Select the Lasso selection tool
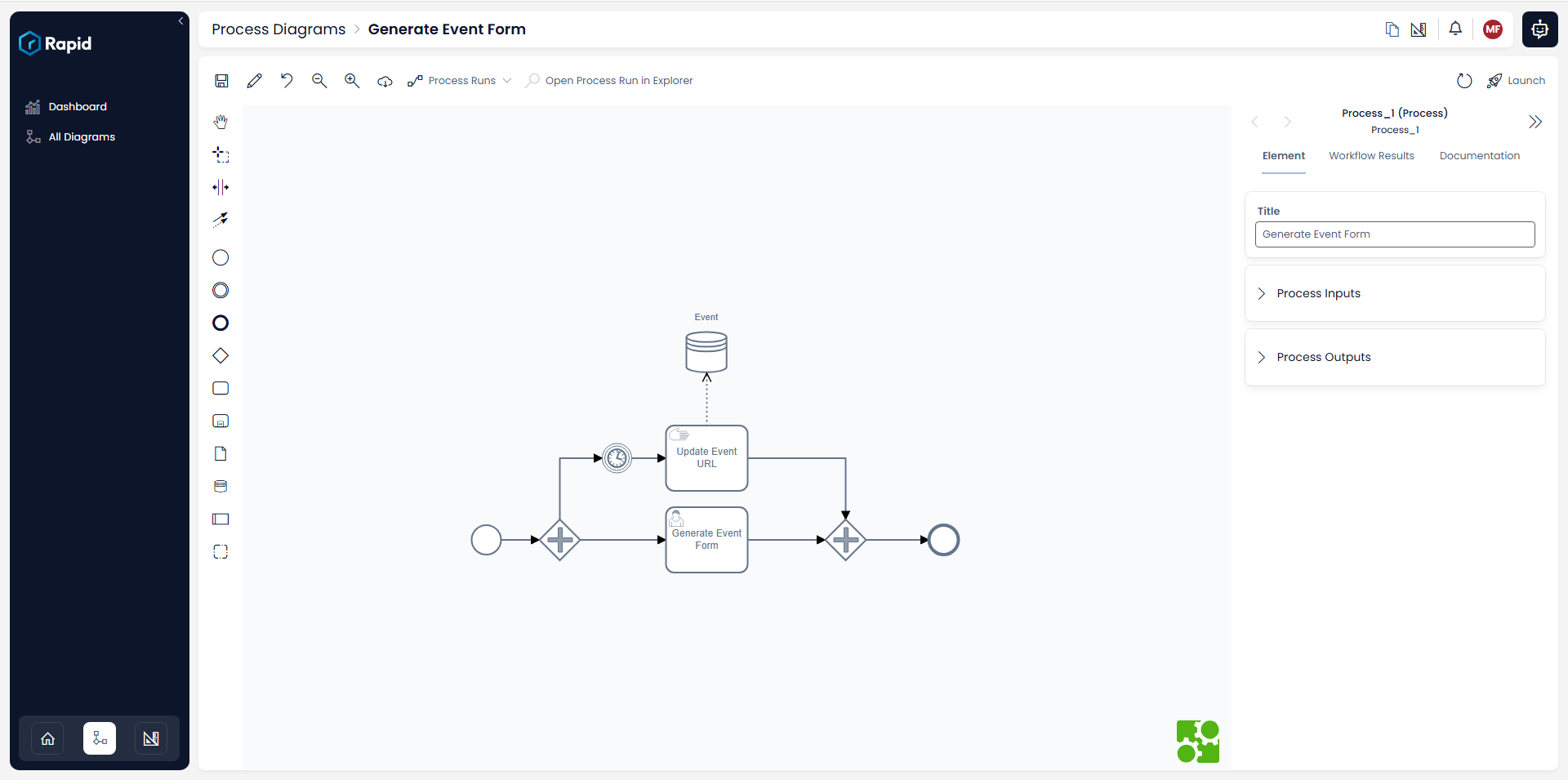Image resolution: width=1568 pixels, height=780 pixels. click(x=220, y=154)
